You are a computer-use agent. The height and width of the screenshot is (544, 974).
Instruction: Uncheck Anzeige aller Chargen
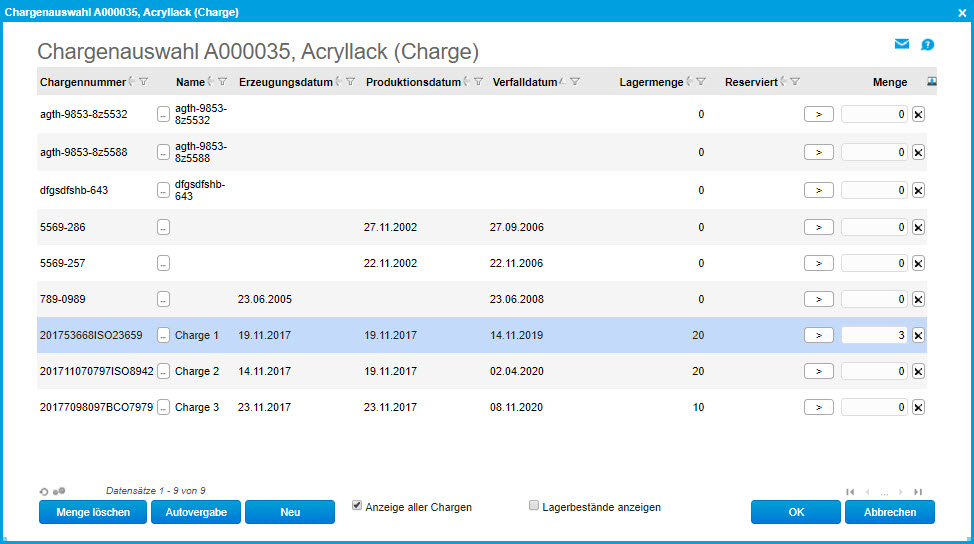pos(357,505)
